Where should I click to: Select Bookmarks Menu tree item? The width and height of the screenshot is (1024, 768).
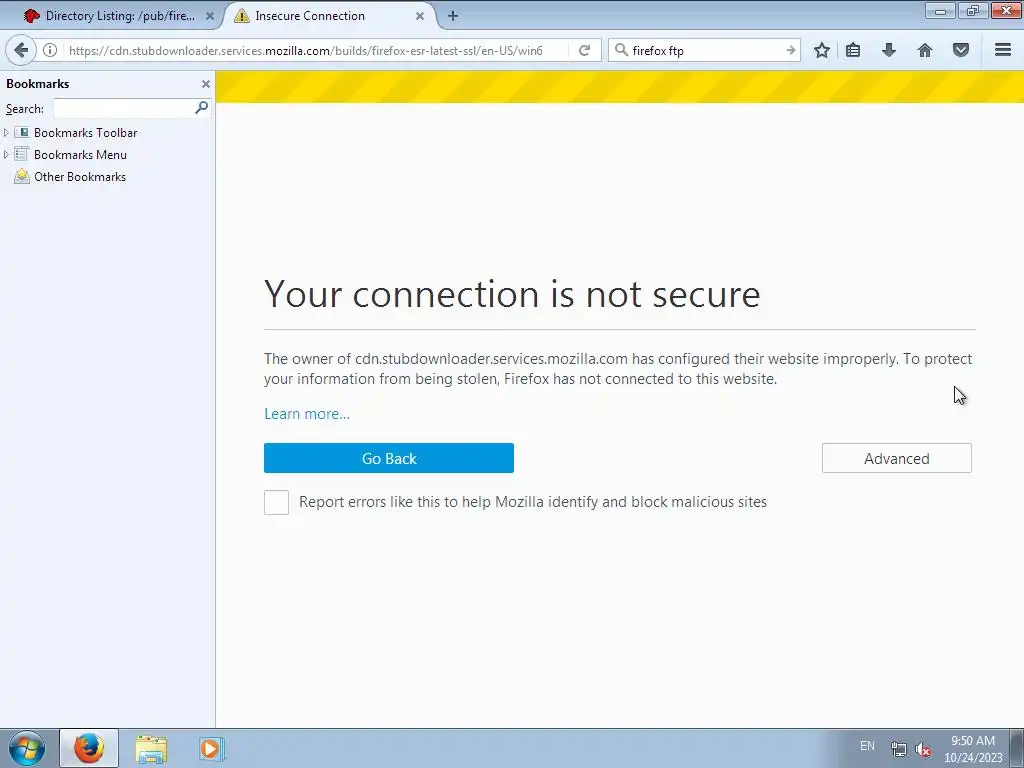[80, 155]
